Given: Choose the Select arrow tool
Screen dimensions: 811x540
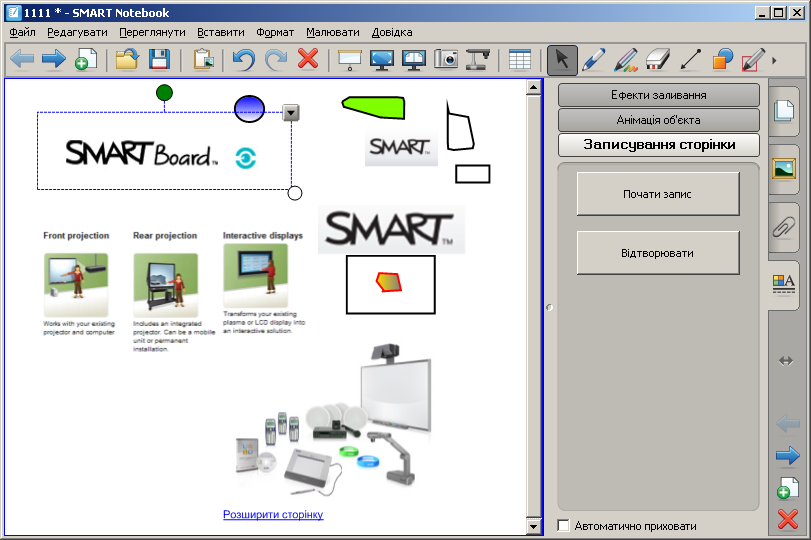Looking at the screenshot, I should click(x=562, y=60).
